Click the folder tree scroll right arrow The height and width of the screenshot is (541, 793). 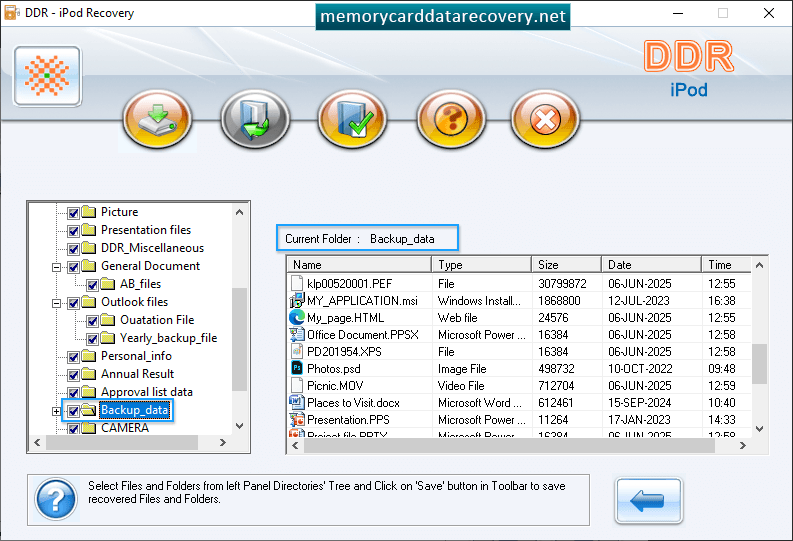(x=223, y=442)
